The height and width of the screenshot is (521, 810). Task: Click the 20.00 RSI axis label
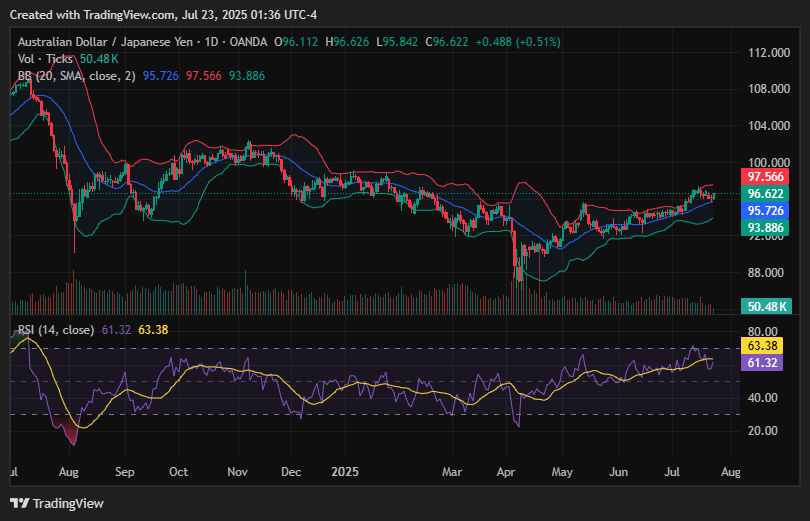[762, 431]
